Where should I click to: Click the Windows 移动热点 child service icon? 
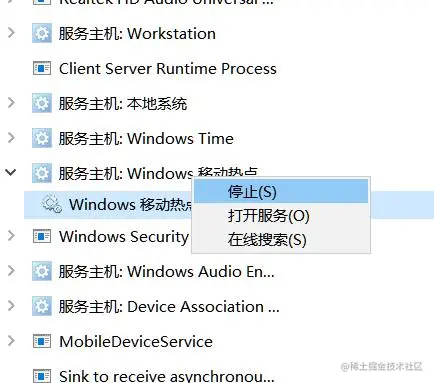(x=52, y=204)
